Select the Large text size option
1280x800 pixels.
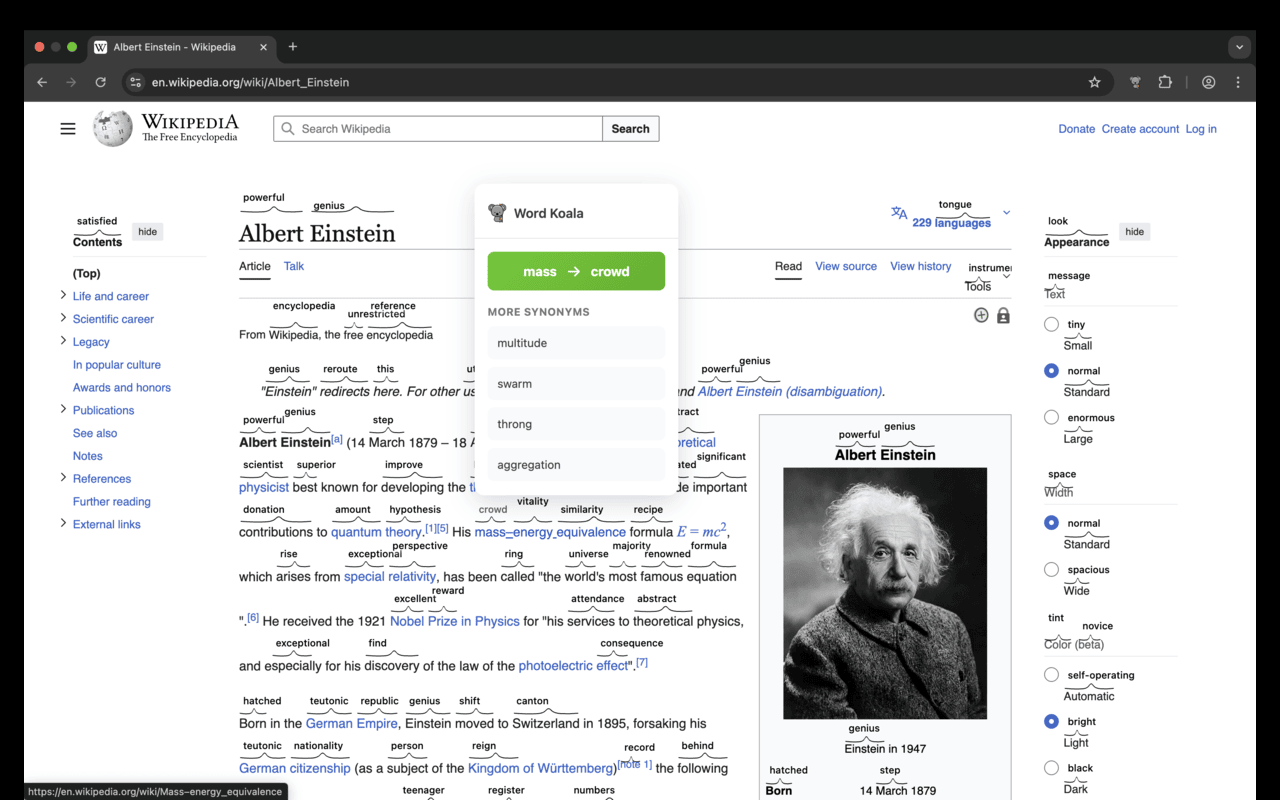coord(1051,417)
